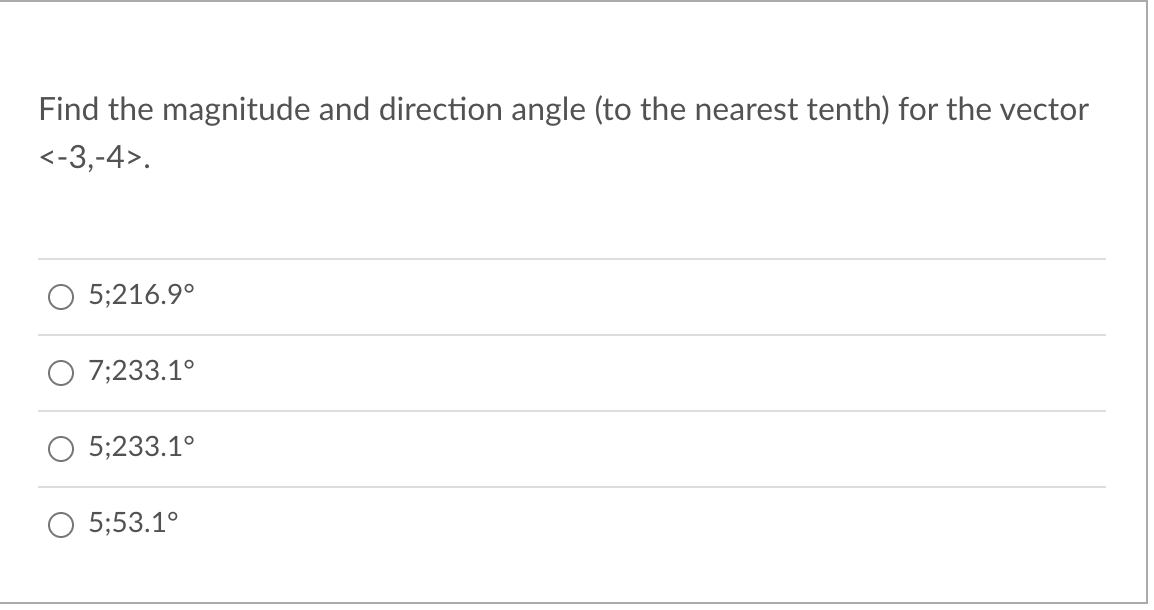Click the answer text 7;233.1°
The width and height of the screenshot is (1154, 610).
141,371
